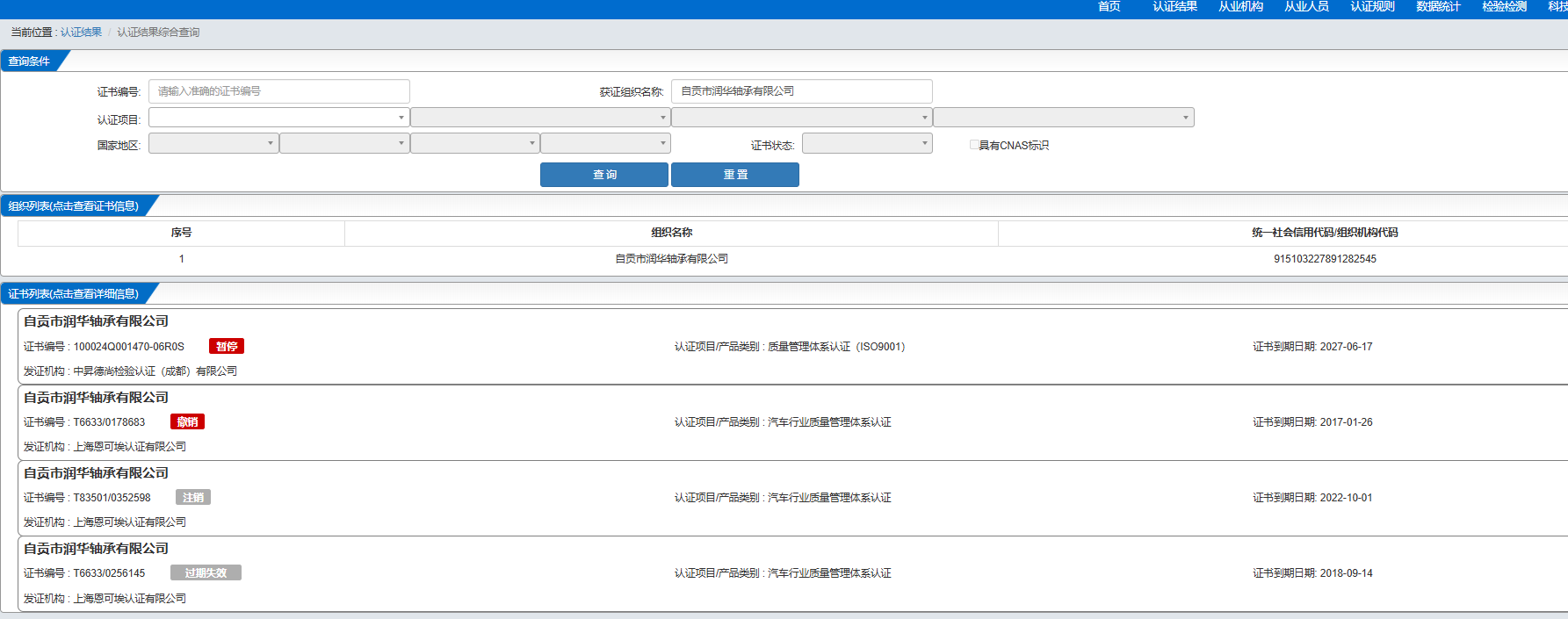Expand the 证书状态 dropdown
The height and width of the screenshot is (619, 1568).
tap(866, 144)
